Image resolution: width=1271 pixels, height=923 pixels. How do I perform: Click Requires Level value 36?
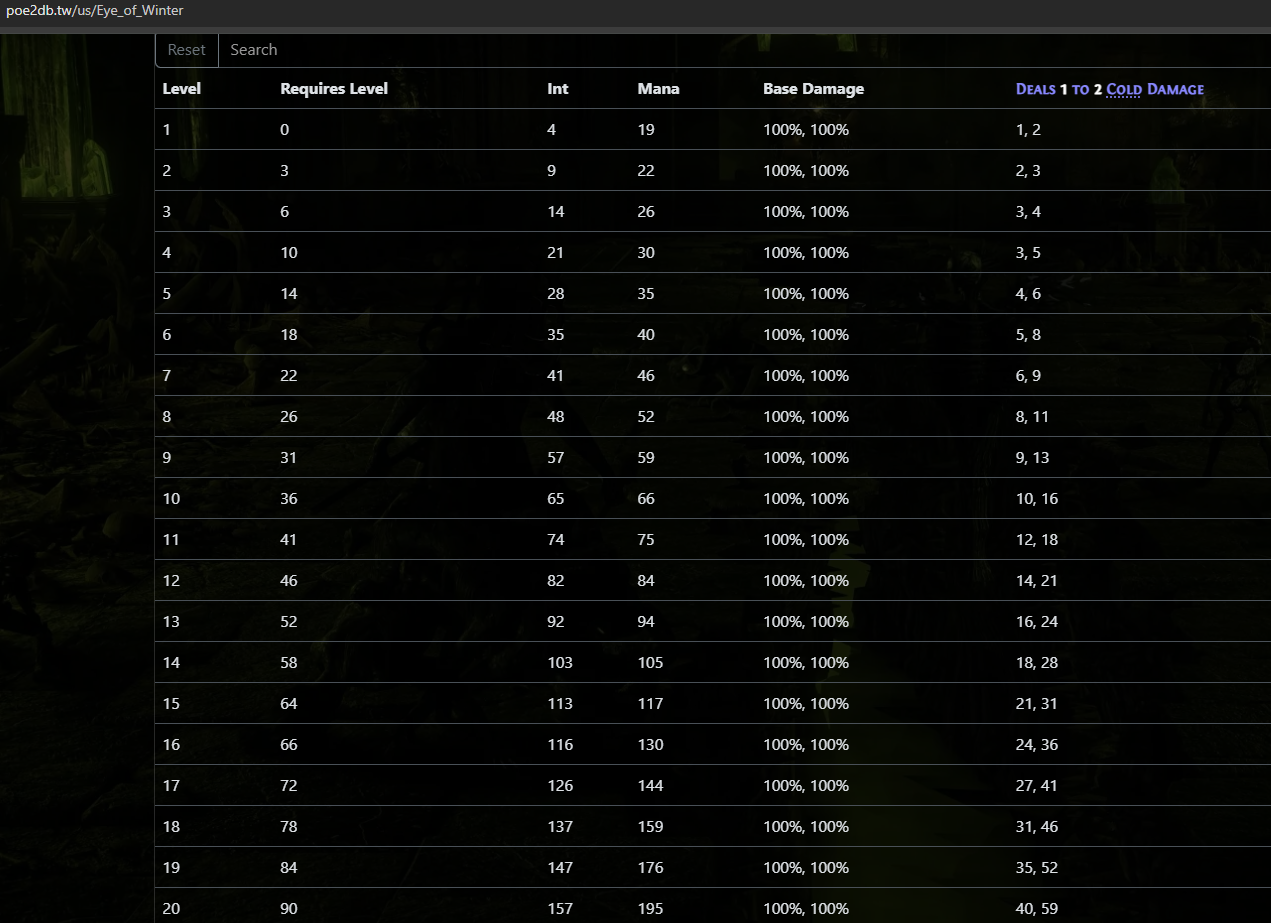click(x=289, y=499)
